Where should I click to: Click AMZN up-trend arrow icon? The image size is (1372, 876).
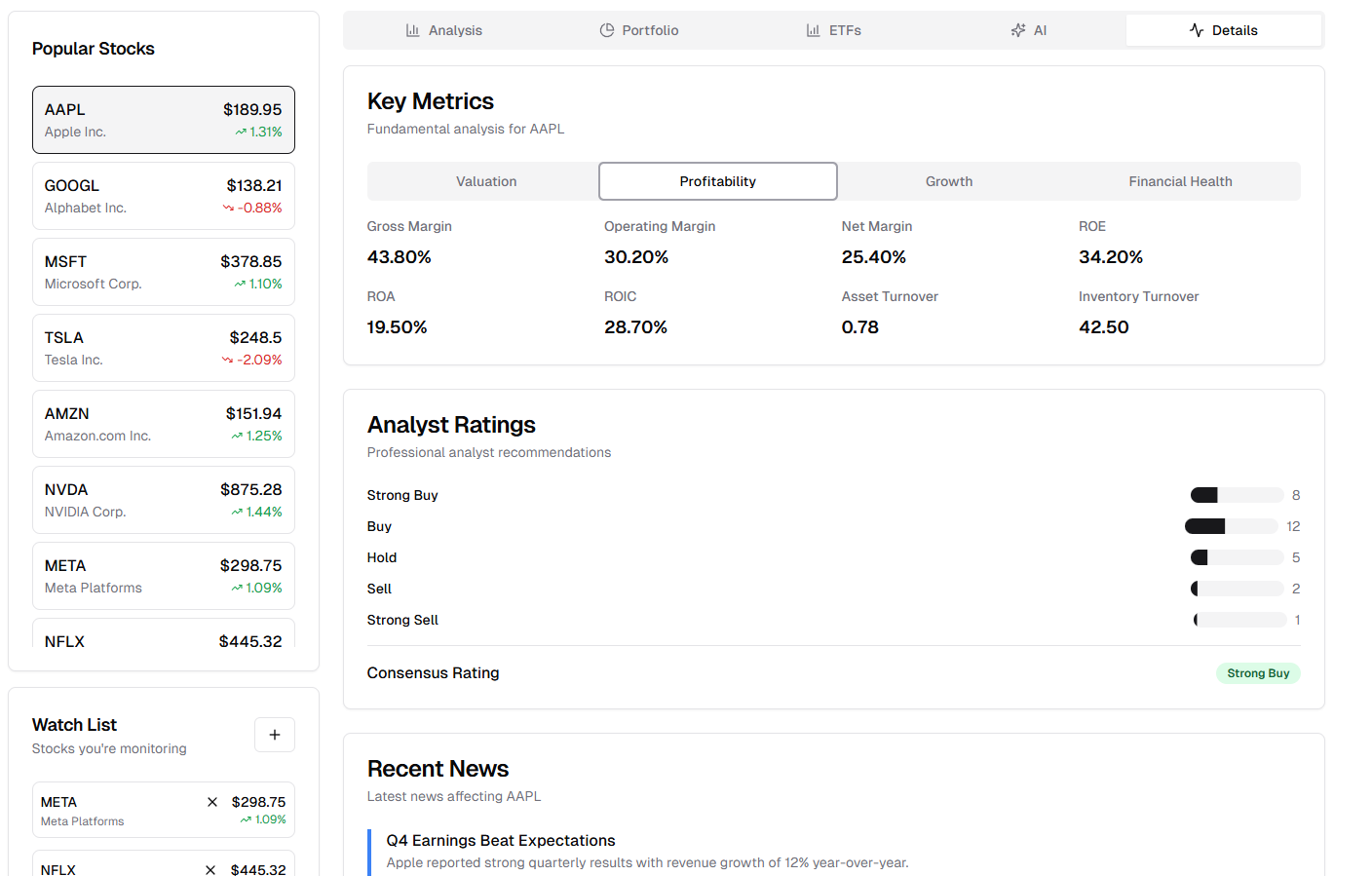[x=237, y=437]
